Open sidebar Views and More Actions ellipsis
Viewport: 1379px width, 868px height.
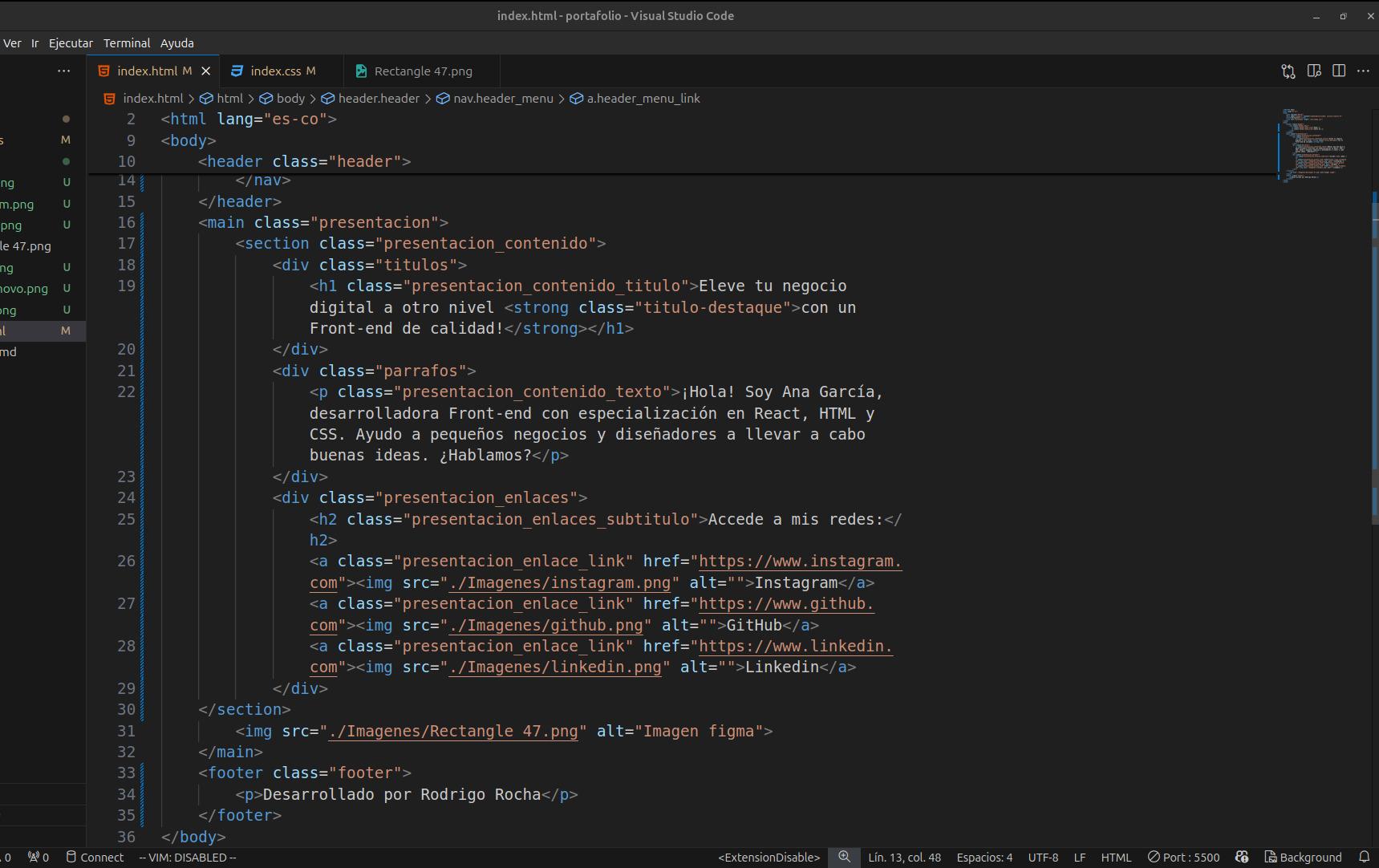pyautogui.click(x=64, y=71)
